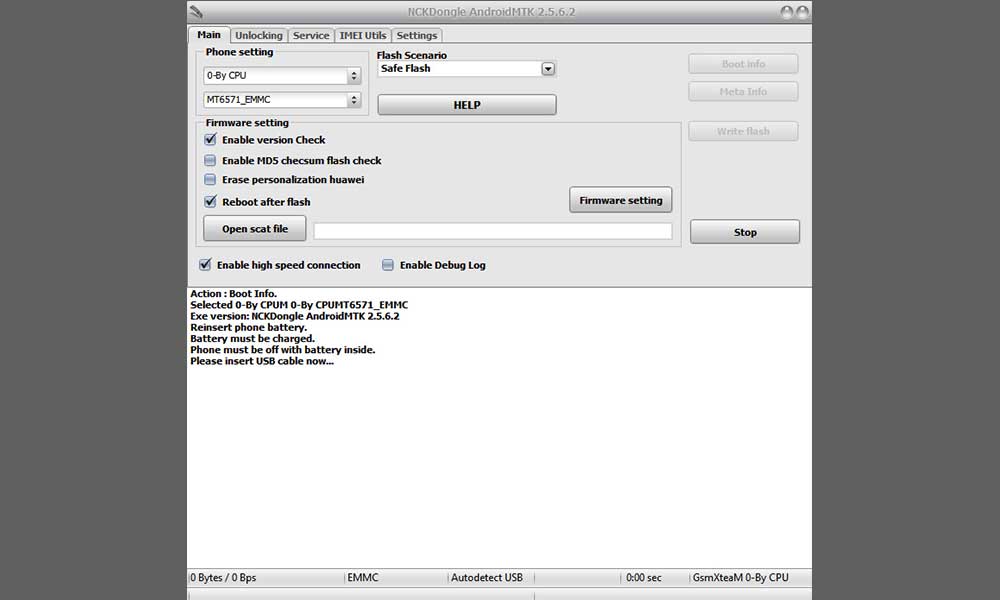Click log line 'Selected 0-By CPUM 0-By CPUMT6571_EMMC'

299,305
